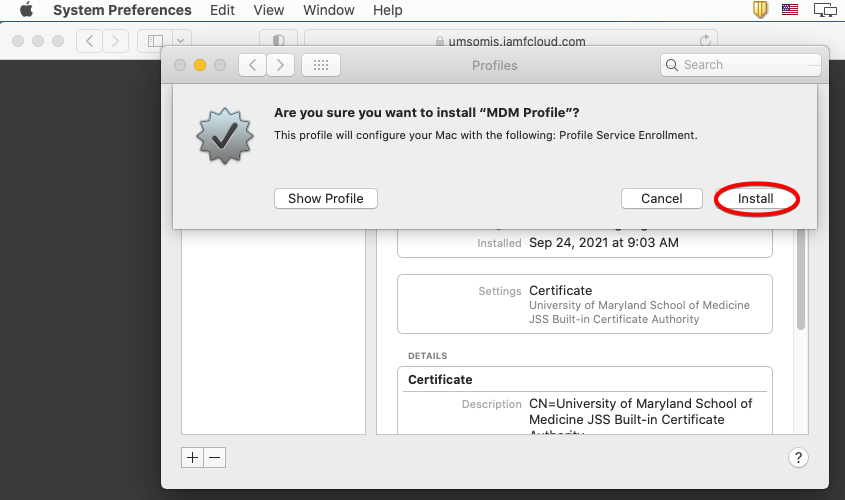Open the Edit menu
This screenshot has width=845, height=500.
222,10
